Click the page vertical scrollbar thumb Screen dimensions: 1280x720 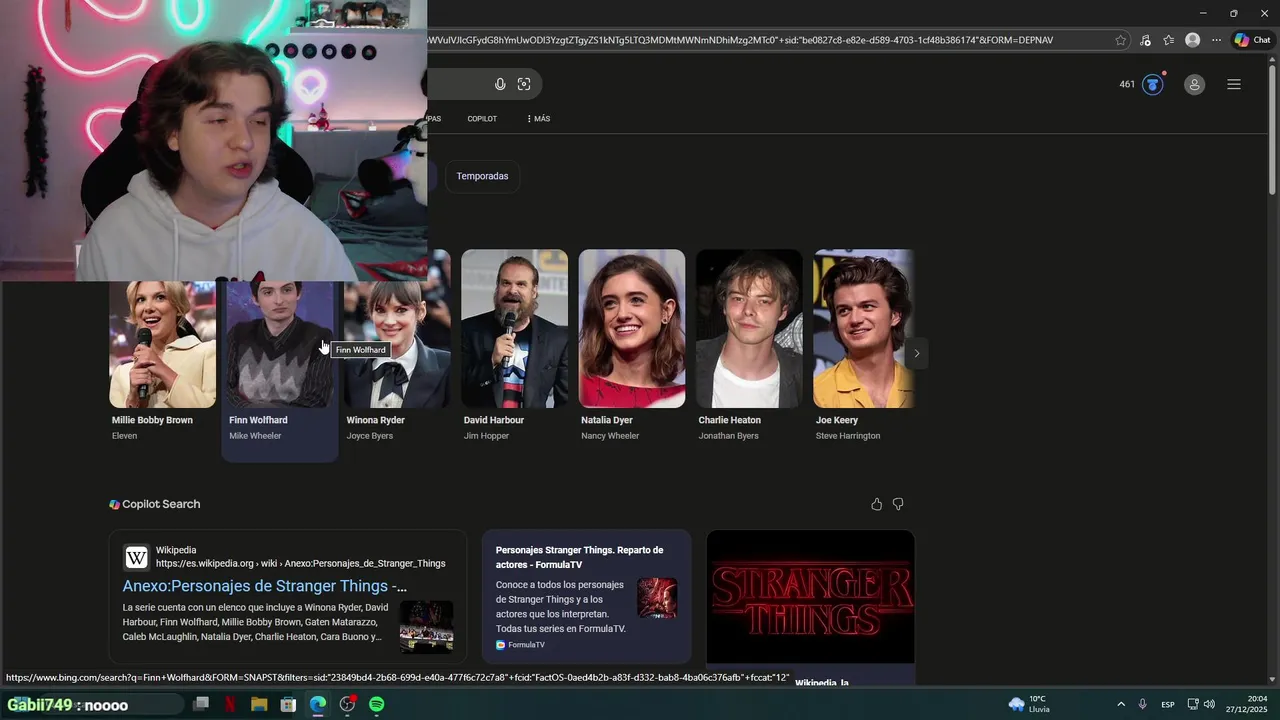coord(1272,130)
